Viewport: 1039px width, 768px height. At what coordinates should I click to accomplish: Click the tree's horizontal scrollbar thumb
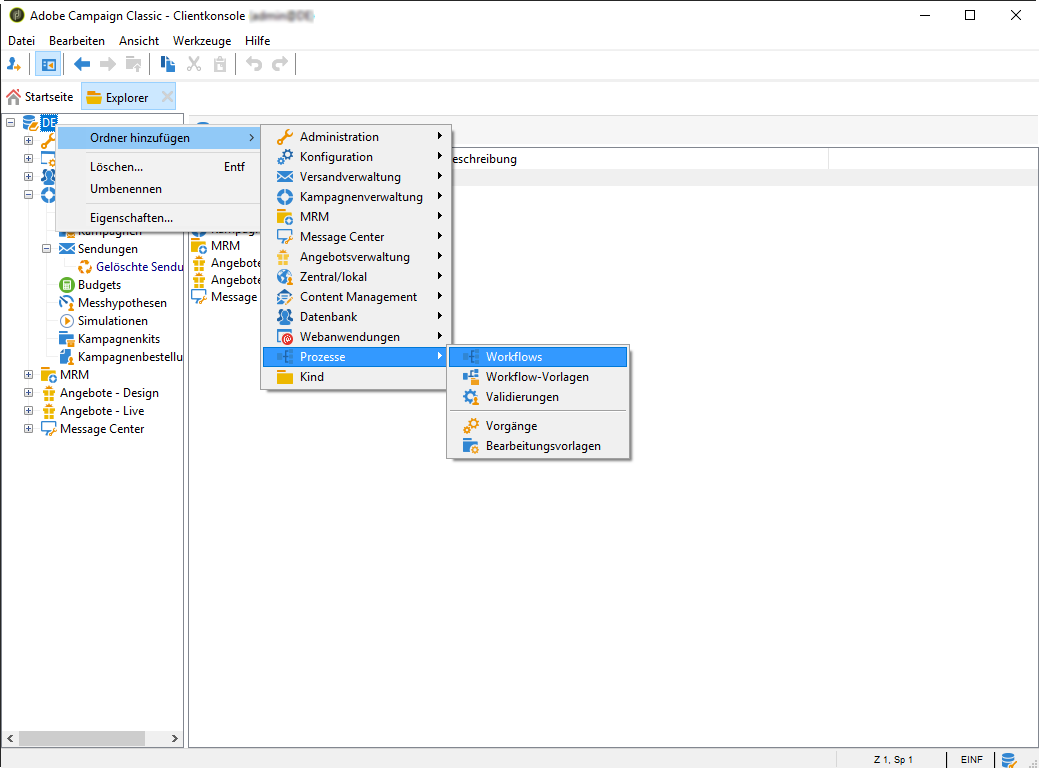coord(82,738)
